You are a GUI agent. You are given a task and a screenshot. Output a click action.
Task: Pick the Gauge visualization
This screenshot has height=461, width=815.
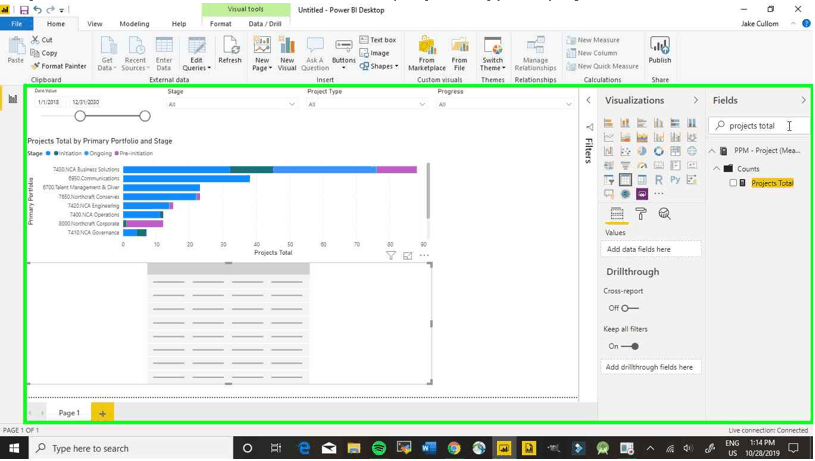(642, 165)
